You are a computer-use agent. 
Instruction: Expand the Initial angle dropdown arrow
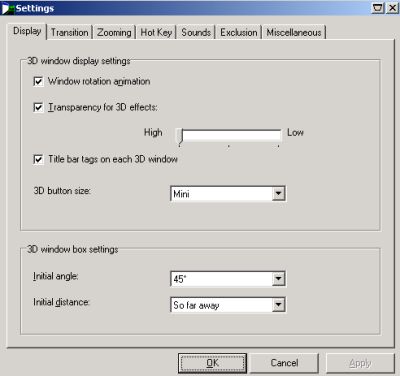pos(278,279)
